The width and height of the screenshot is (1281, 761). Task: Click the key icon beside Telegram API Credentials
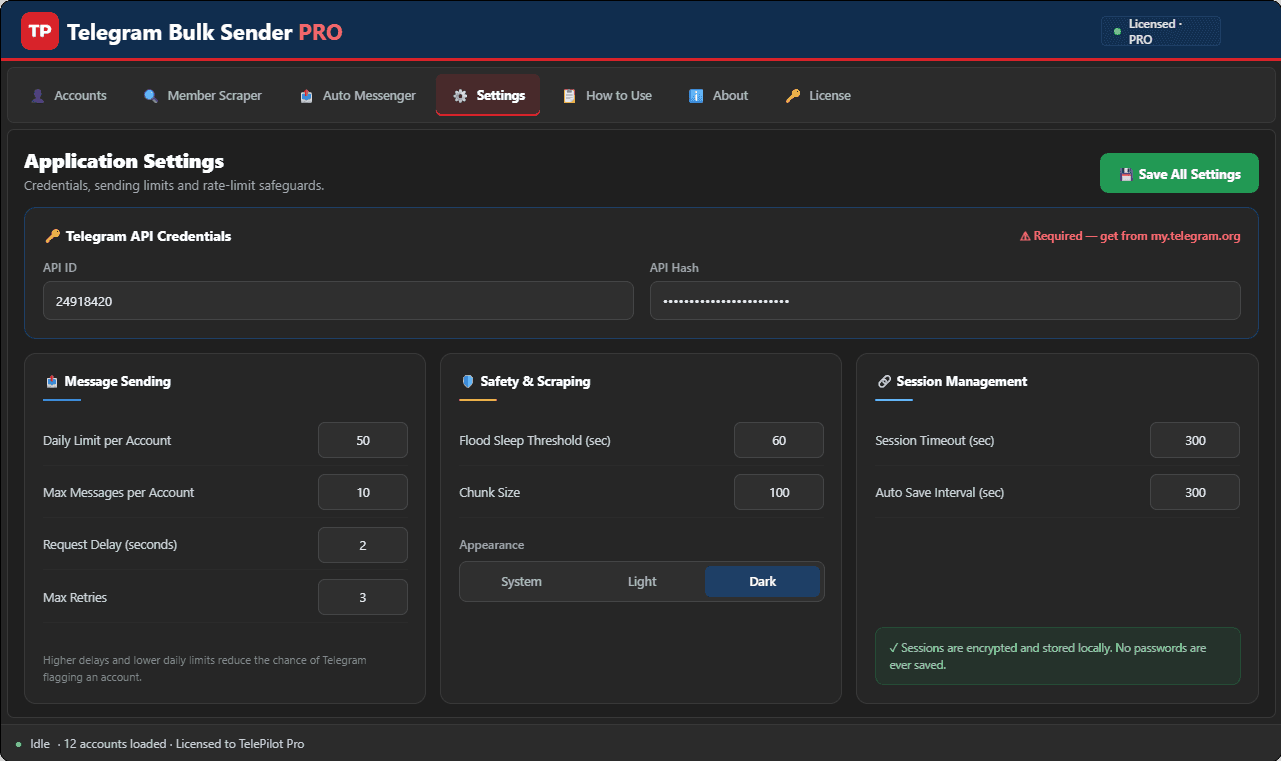pyautogui.click(x=52, y=237)
